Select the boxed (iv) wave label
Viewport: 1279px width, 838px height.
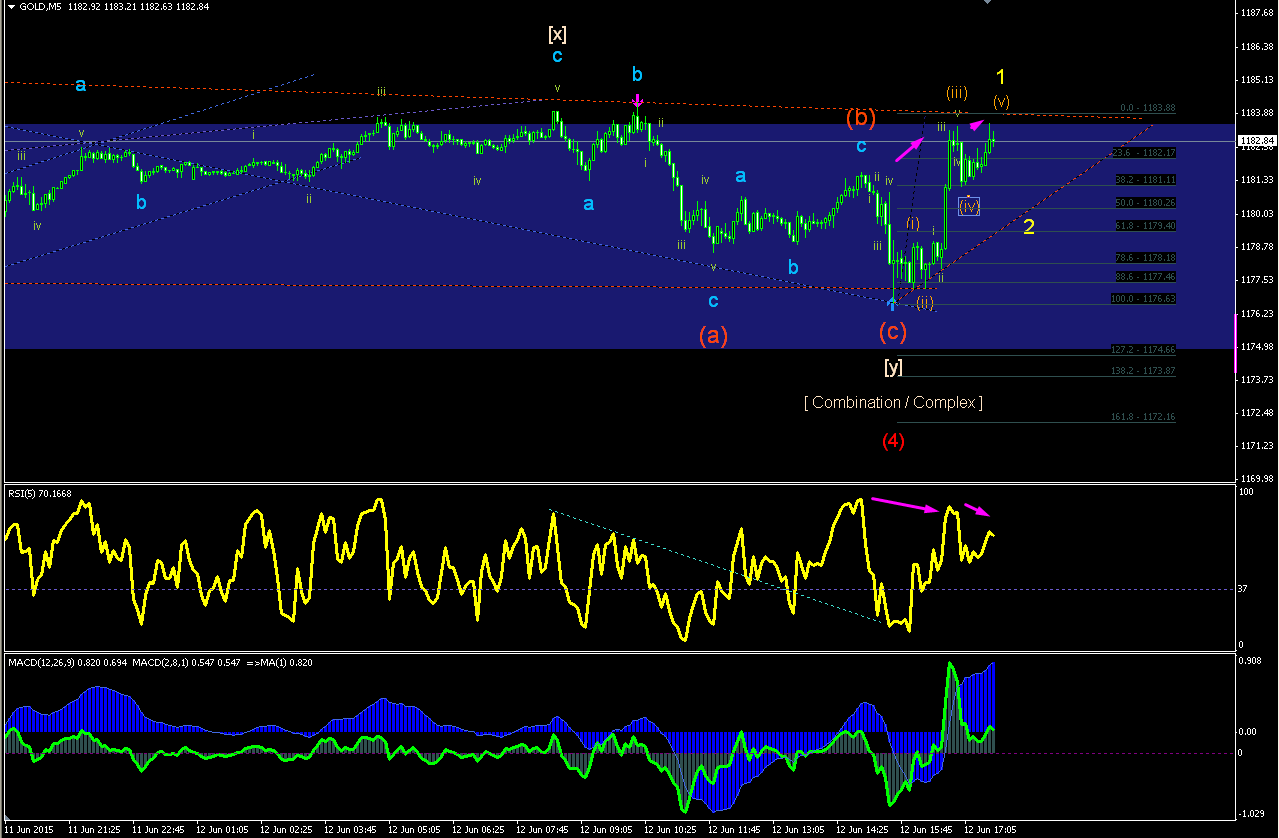click(x=969, y=207)
